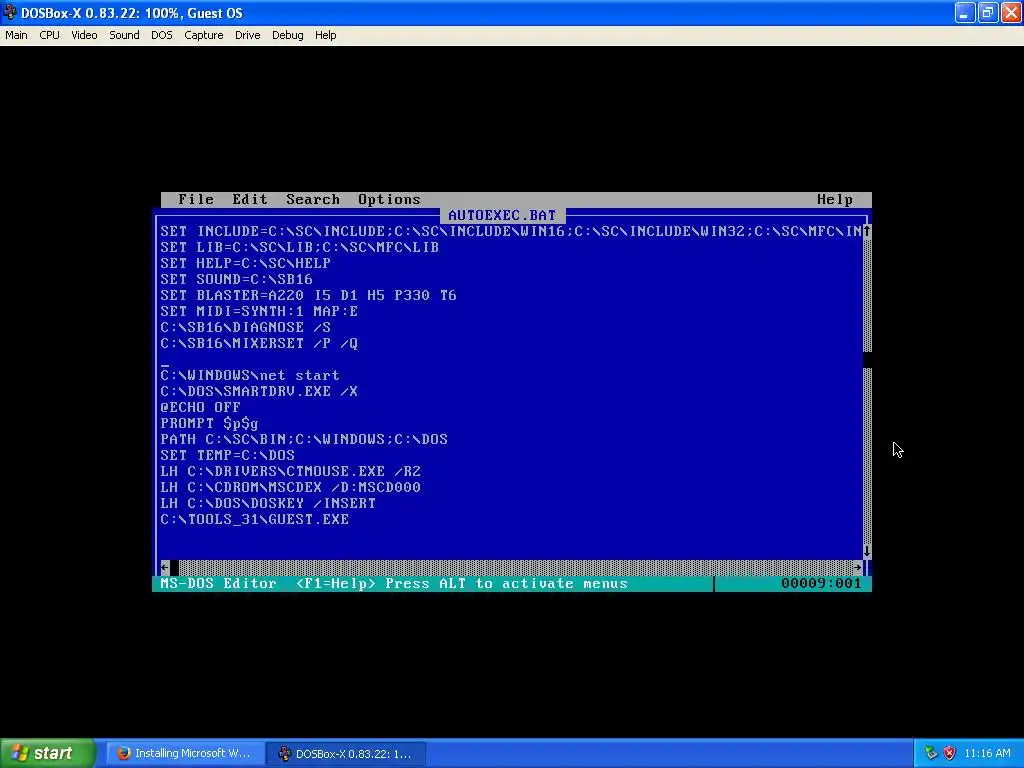
Task: Click the SET HELP=C:\SC\HELP line
Action: click(x=246, y=263)
